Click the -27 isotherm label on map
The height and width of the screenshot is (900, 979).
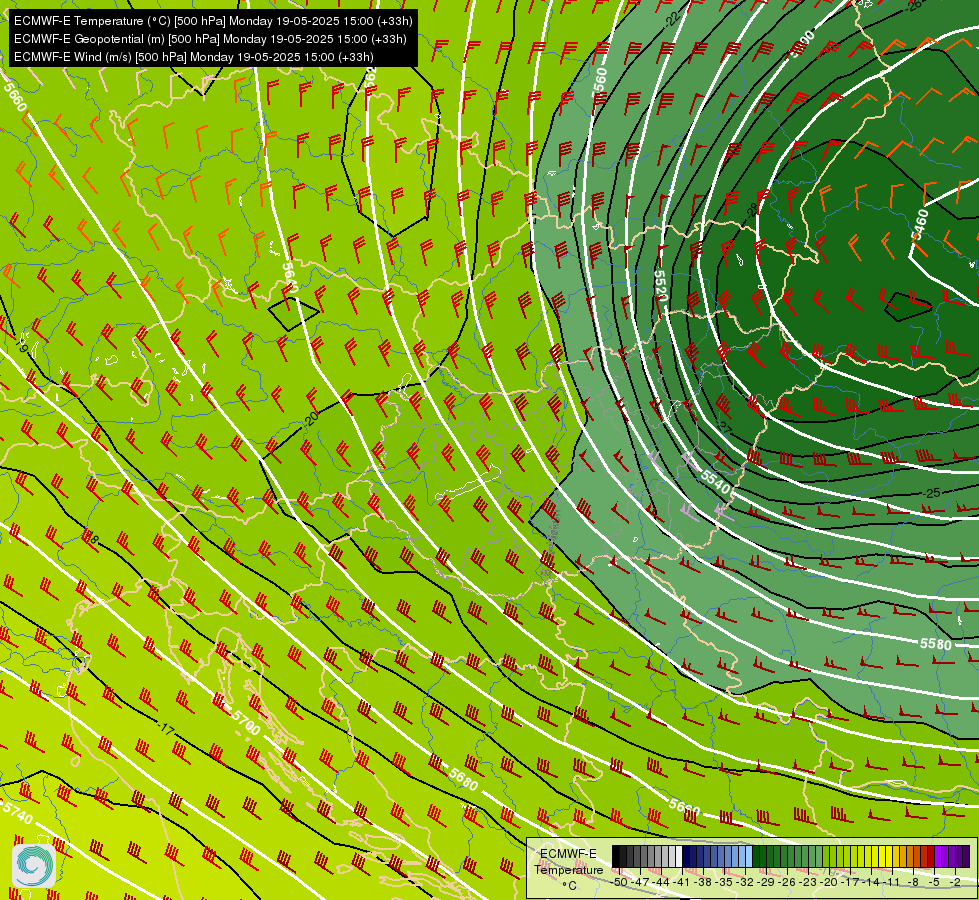724,428
